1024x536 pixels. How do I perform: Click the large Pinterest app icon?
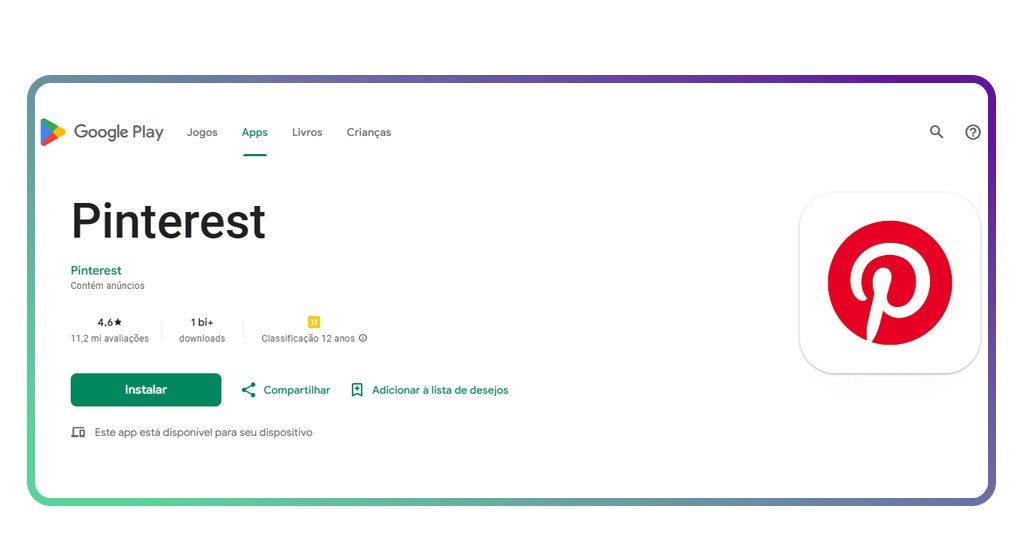pyautogui.click(x=889, y=283)
